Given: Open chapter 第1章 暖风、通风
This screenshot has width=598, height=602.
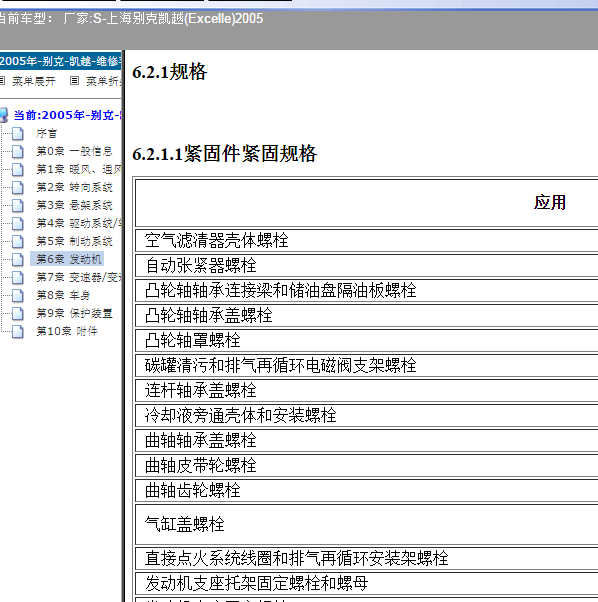Looking at the screenshot, I should 78,170.
